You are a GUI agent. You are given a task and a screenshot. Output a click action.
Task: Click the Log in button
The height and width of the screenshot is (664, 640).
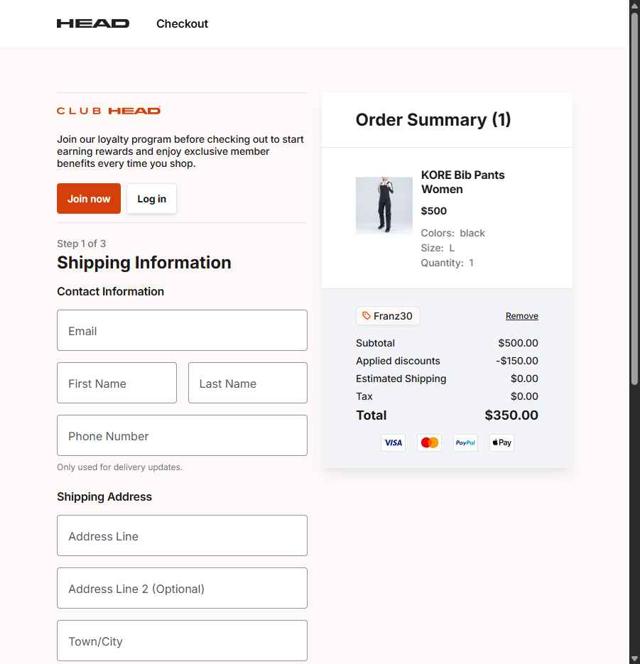click(152, 199)
